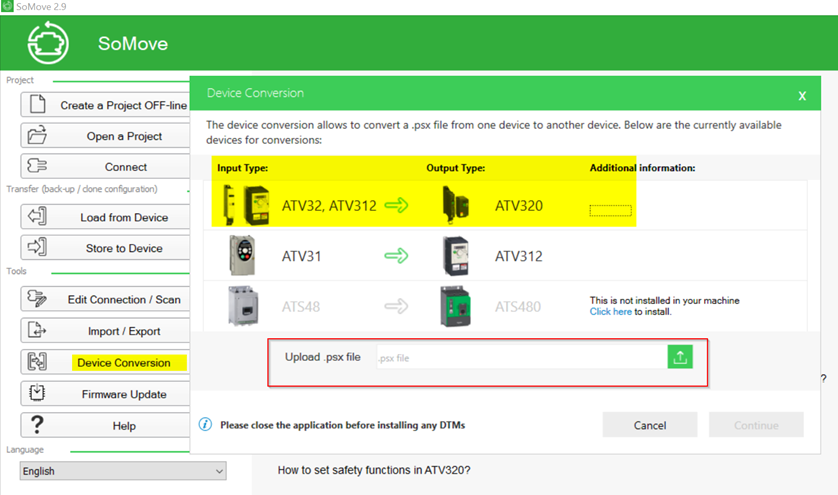The image size is (838, 495).
Task: Select the ATV320 output type label
Action: (518, 205)
